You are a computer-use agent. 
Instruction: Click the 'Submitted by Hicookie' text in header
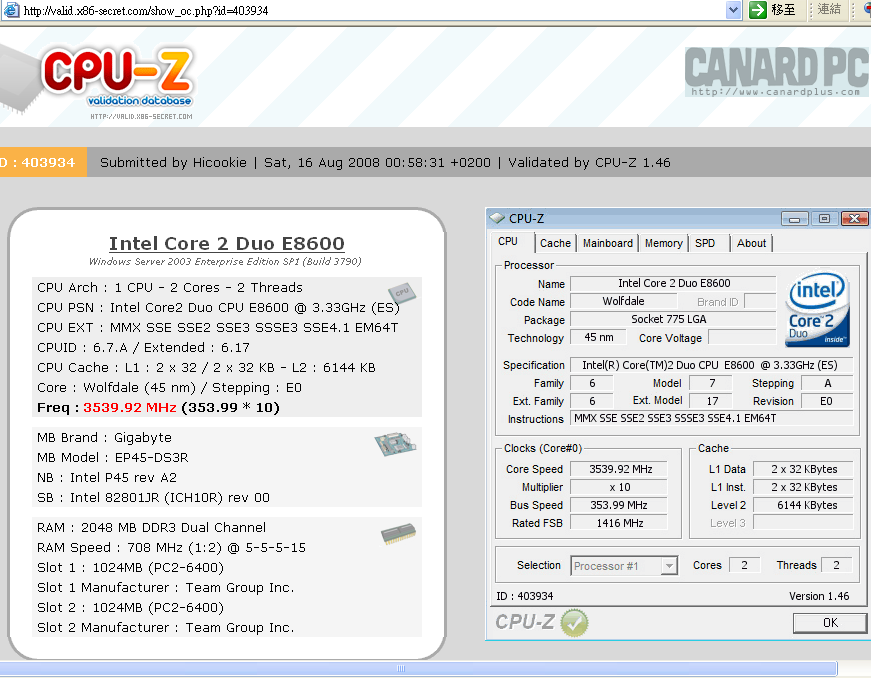pos(173,162)
